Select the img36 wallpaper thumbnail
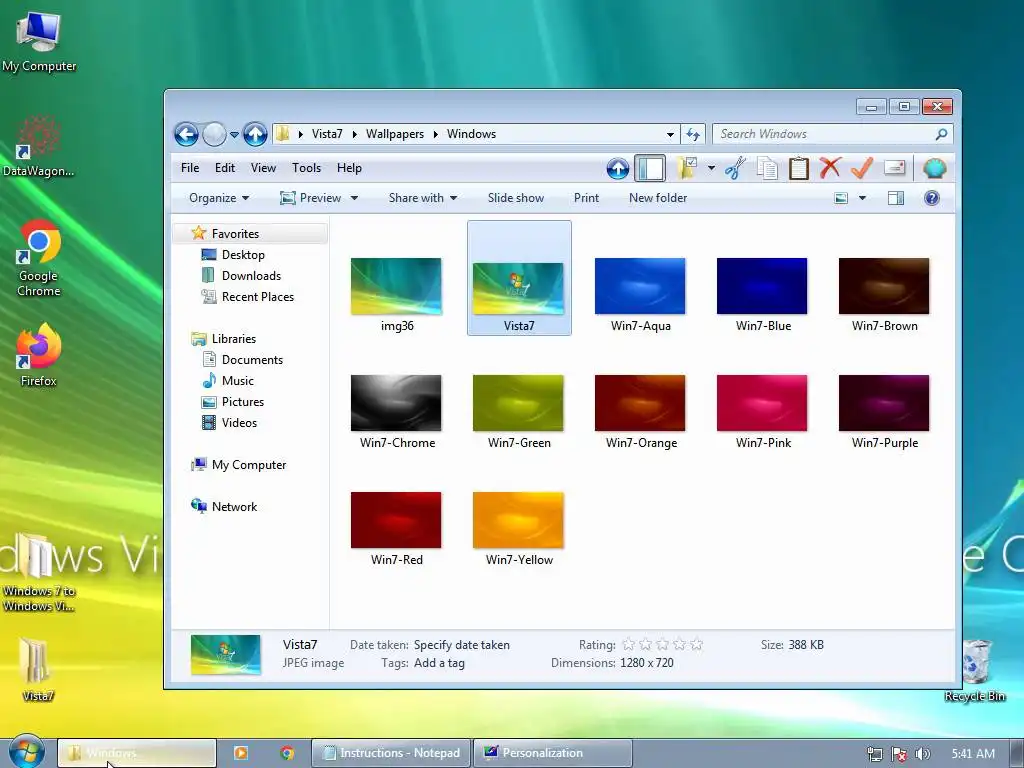Screen dimensions: 1024x768 click(396, 287)
